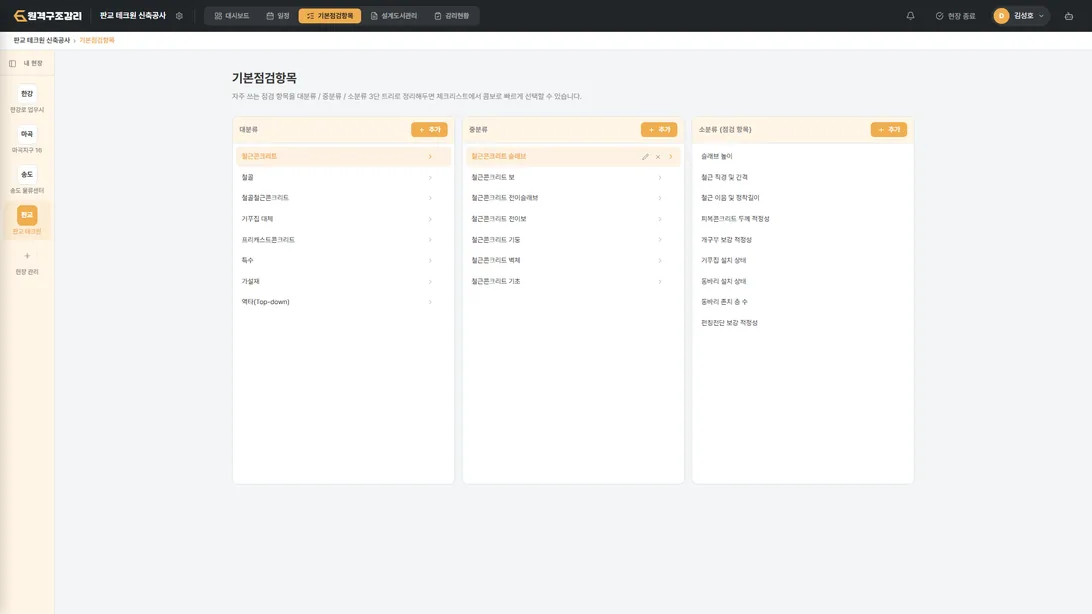Add a new 소분류 점검 항목 with 추가

point(889,129)
